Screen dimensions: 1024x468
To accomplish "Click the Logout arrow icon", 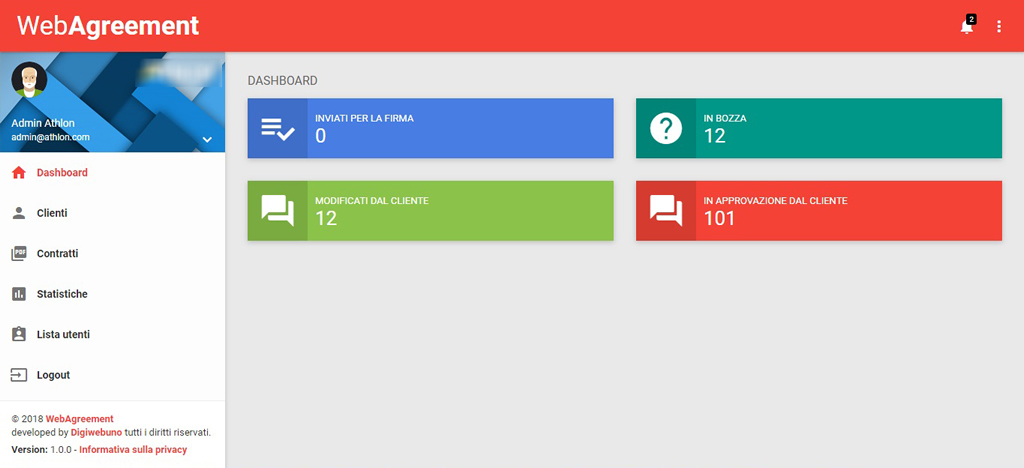I will pos(18,375).
